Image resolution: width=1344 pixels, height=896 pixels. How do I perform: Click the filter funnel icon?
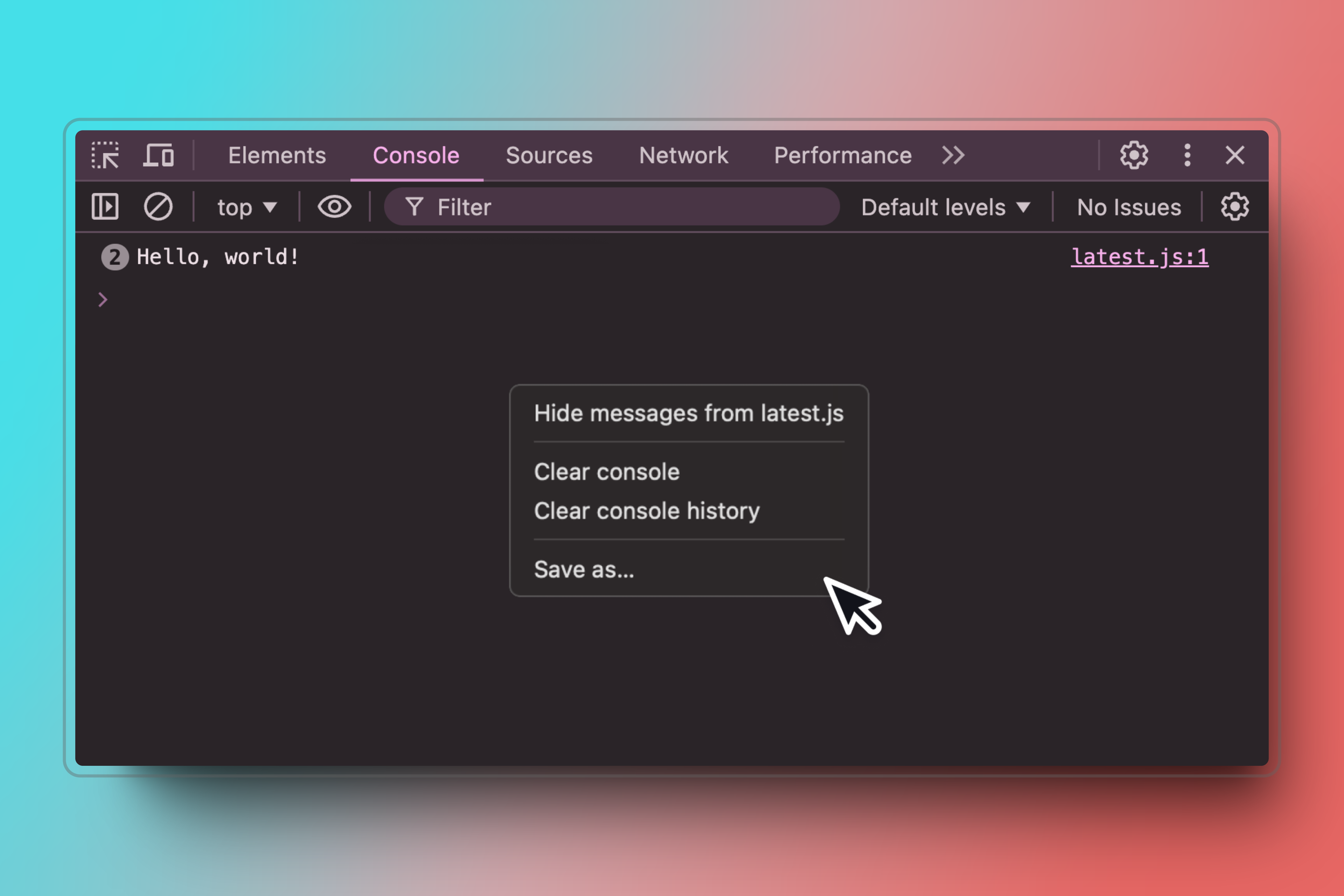click(x=414, y=207)
